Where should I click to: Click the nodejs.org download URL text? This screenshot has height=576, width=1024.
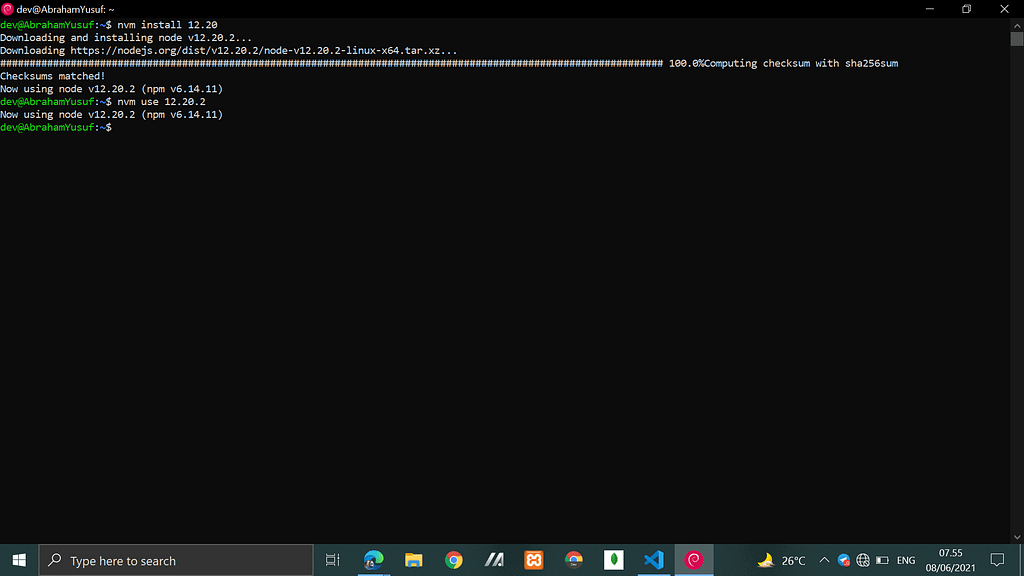264,50
